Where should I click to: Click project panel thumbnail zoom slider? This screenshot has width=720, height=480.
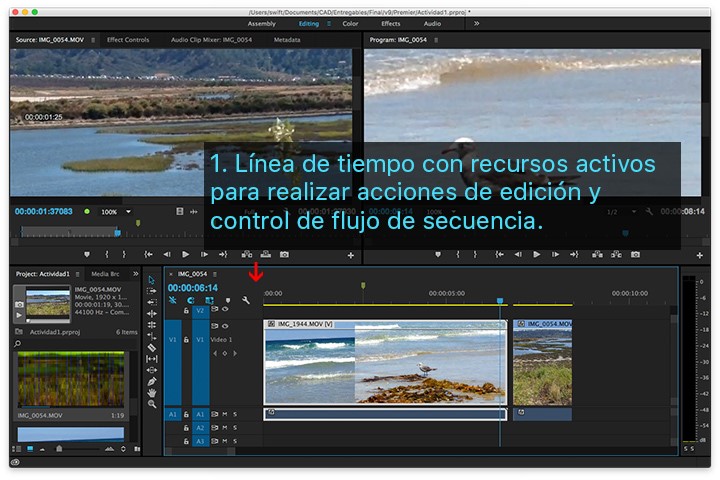pos(59,449)
